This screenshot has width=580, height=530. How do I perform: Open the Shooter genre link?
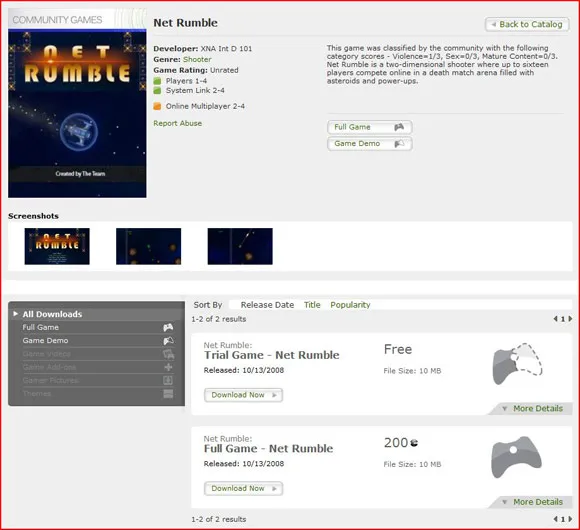coord(197,59)
